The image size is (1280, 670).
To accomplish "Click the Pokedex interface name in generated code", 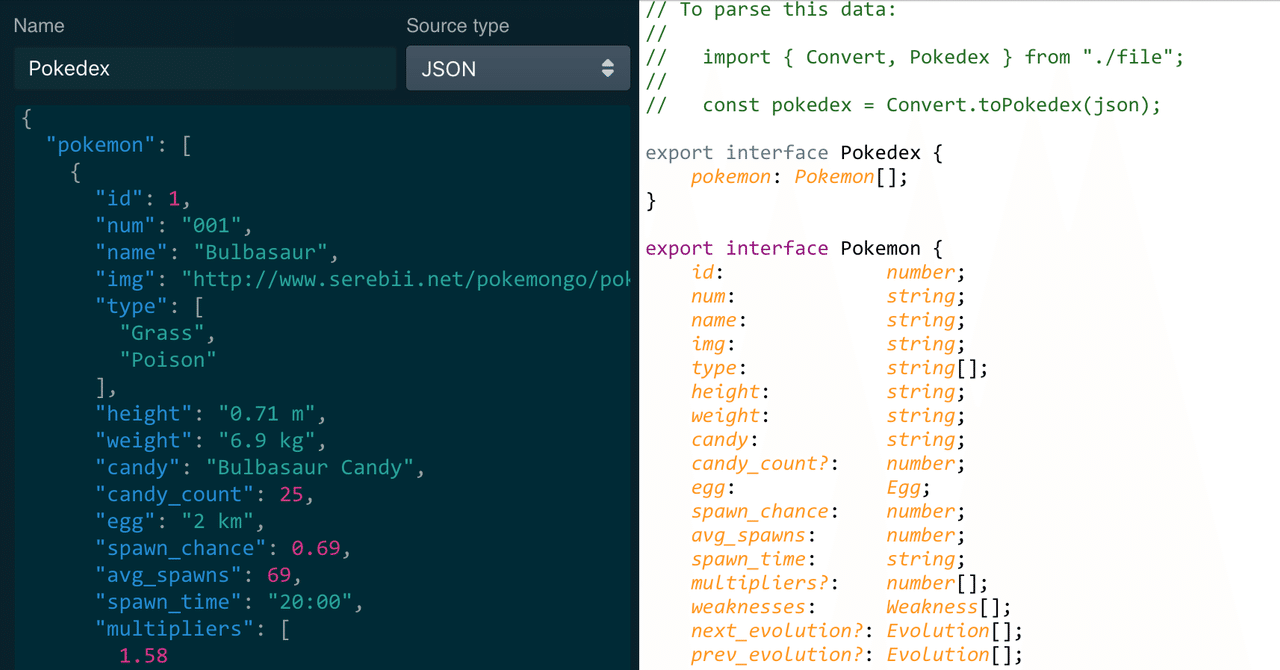I will coord(880,152).
